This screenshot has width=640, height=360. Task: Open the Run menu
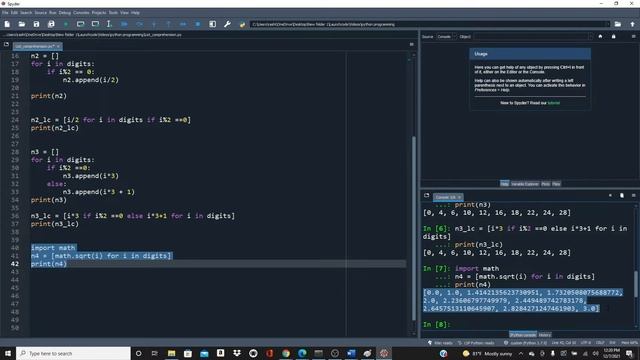pyautogui.click(x=53, y=13)
